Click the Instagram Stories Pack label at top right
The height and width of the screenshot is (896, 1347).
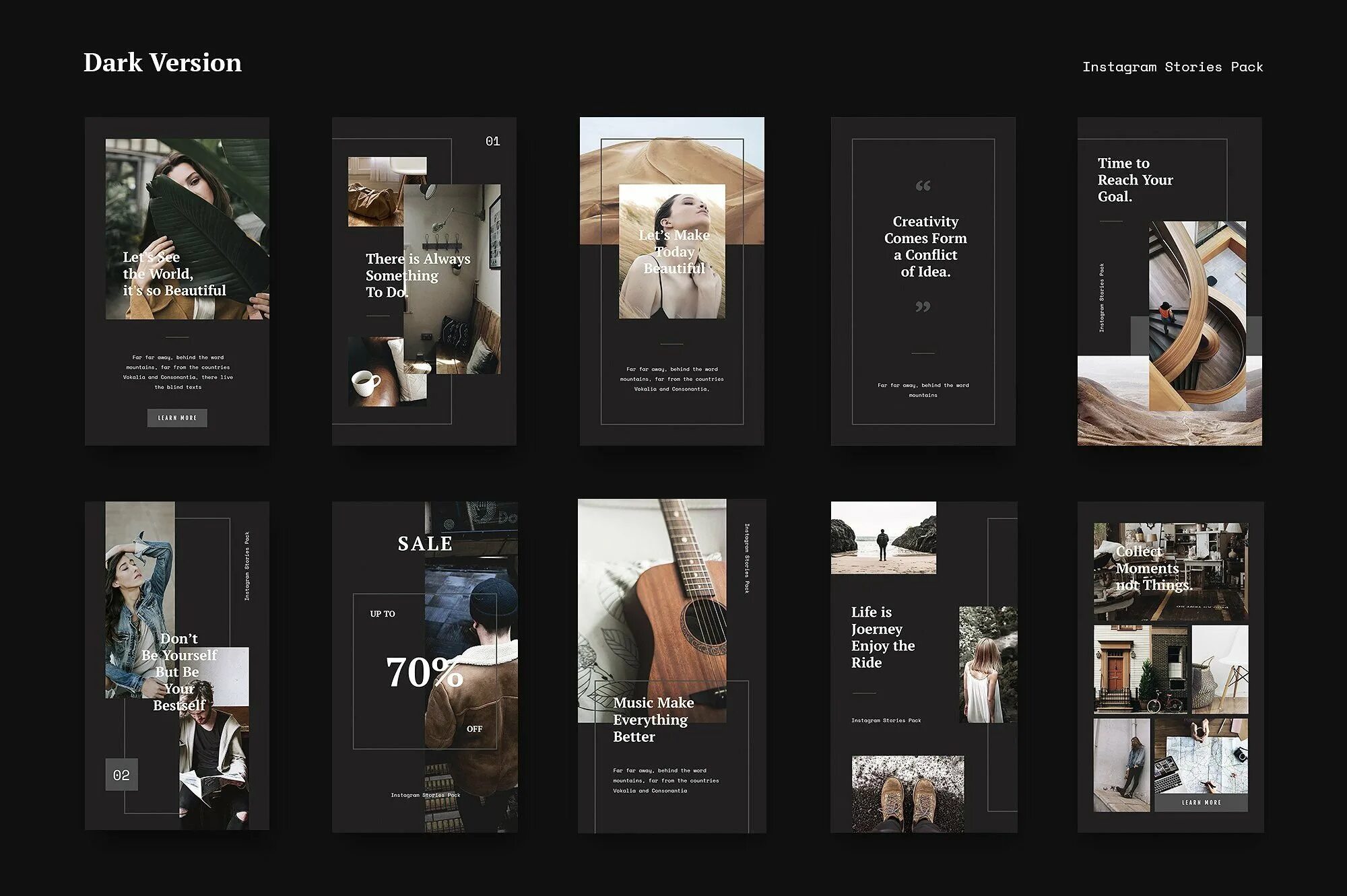point(1172,67)
